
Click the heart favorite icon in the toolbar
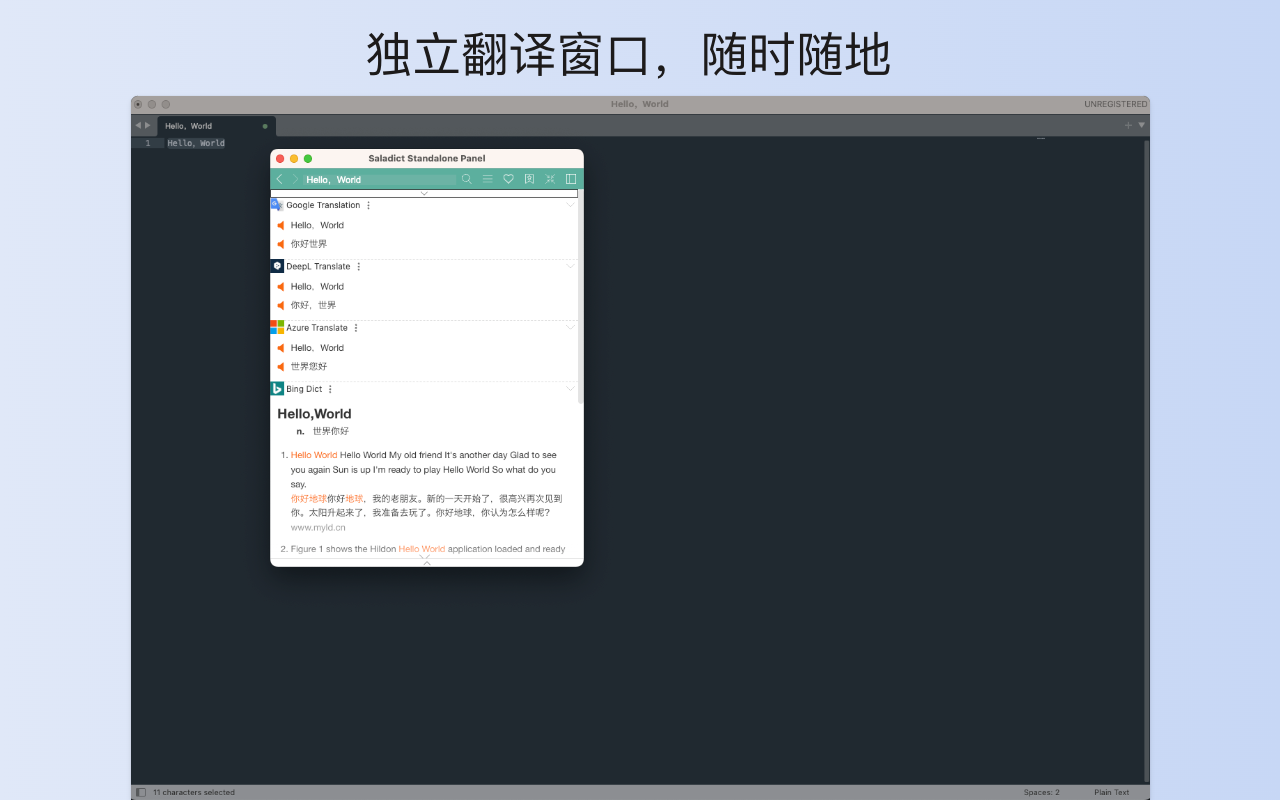click(508, 178)
